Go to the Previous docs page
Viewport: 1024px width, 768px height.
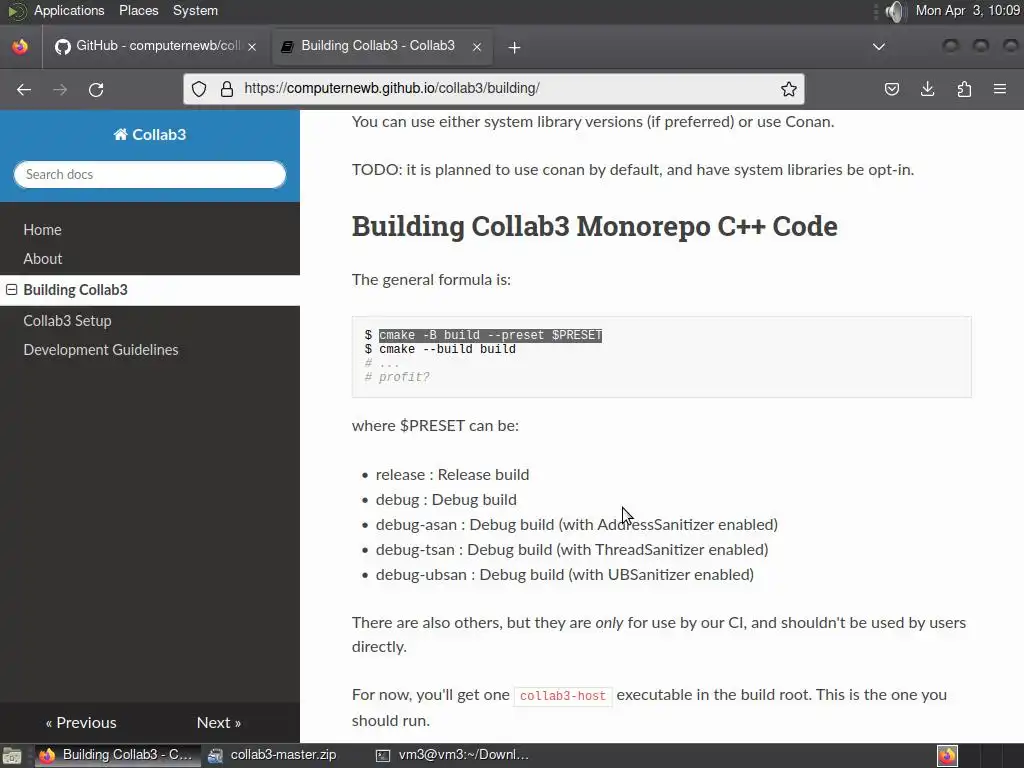click(80, 722)
